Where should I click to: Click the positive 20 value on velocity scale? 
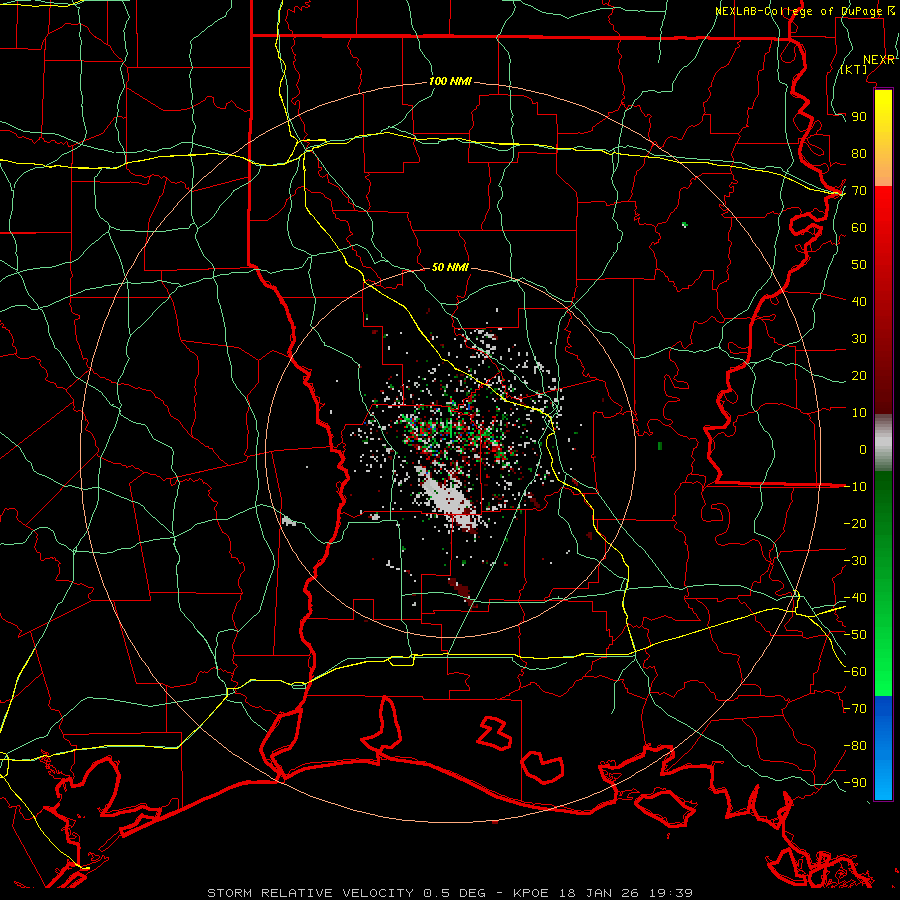coord(859,376)
